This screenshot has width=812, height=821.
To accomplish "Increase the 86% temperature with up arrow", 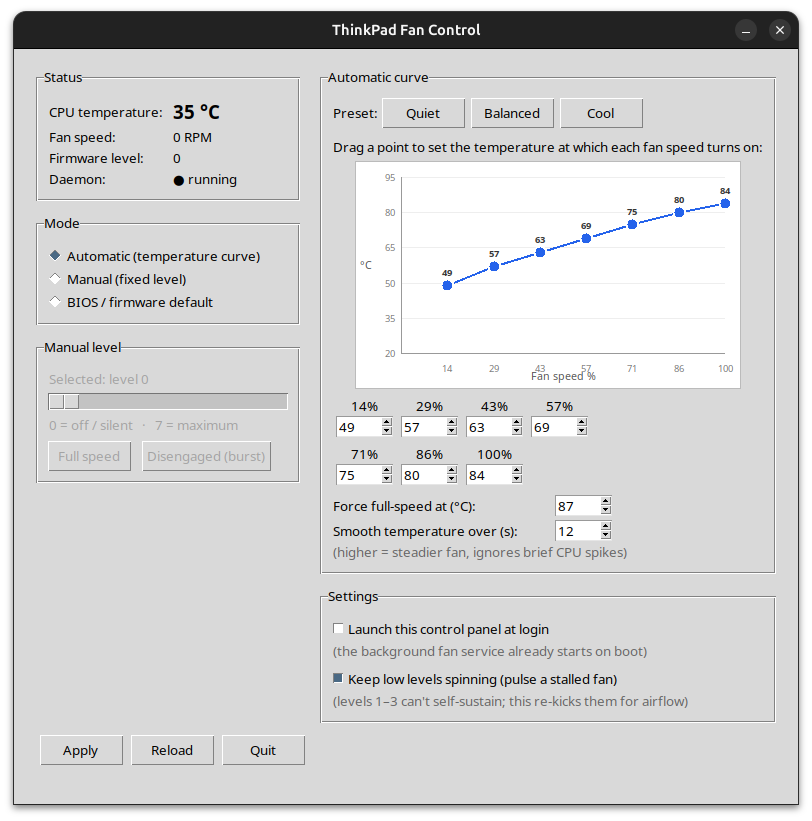I will [452, 471].
